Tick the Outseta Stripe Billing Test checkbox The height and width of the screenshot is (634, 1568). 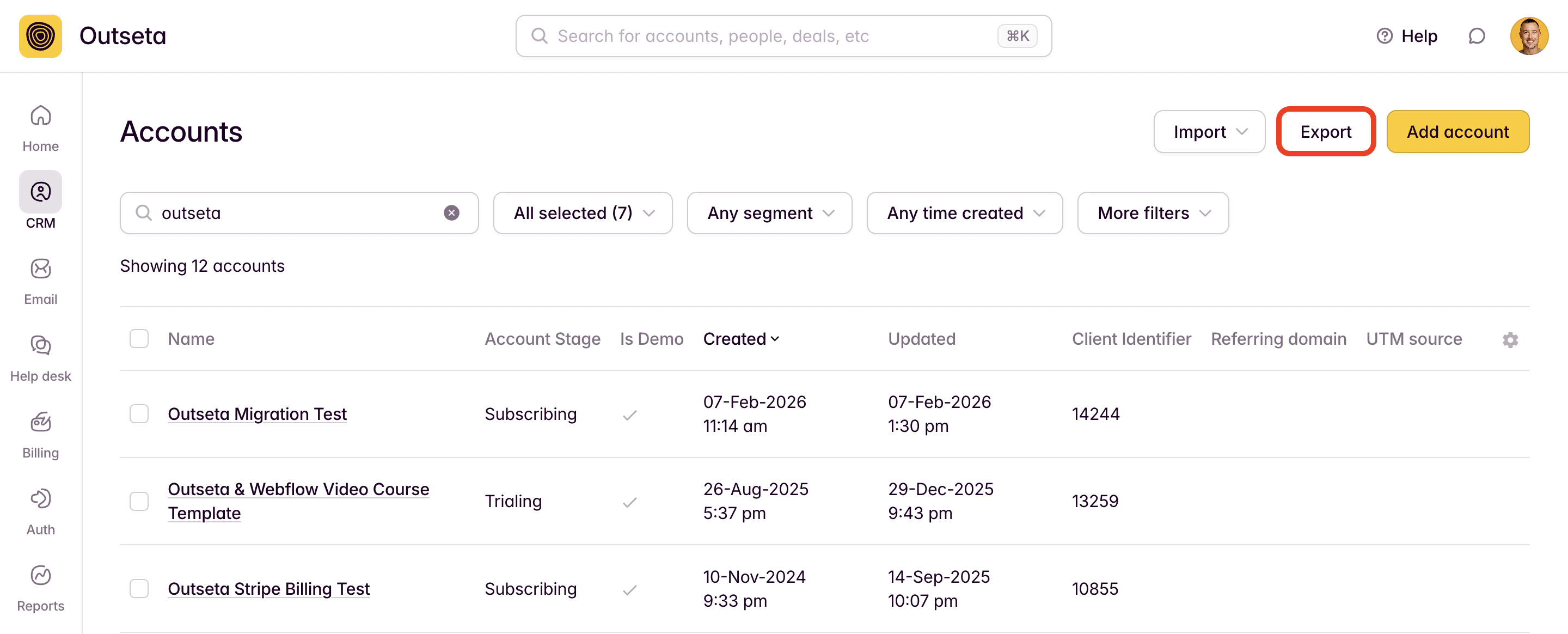(139, 589)
